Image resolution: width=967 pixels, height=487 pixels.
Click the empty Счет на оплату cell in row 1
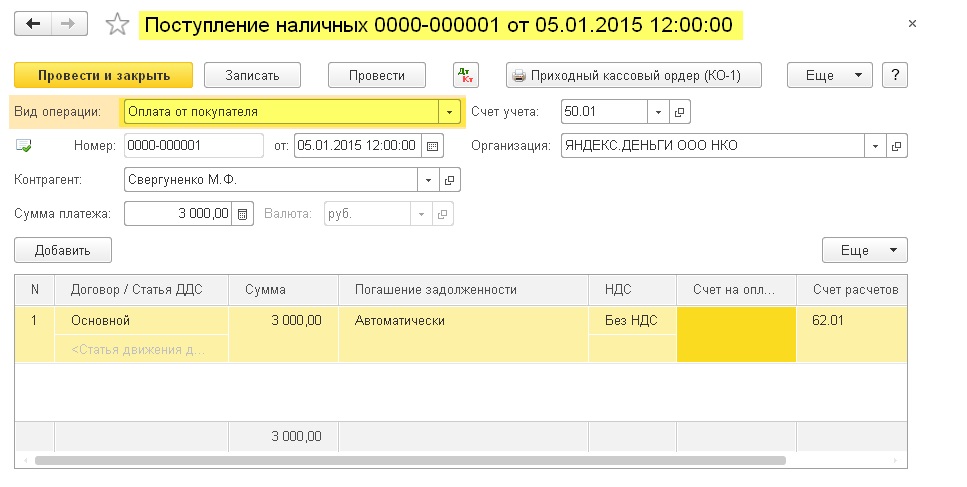point(736,334)
